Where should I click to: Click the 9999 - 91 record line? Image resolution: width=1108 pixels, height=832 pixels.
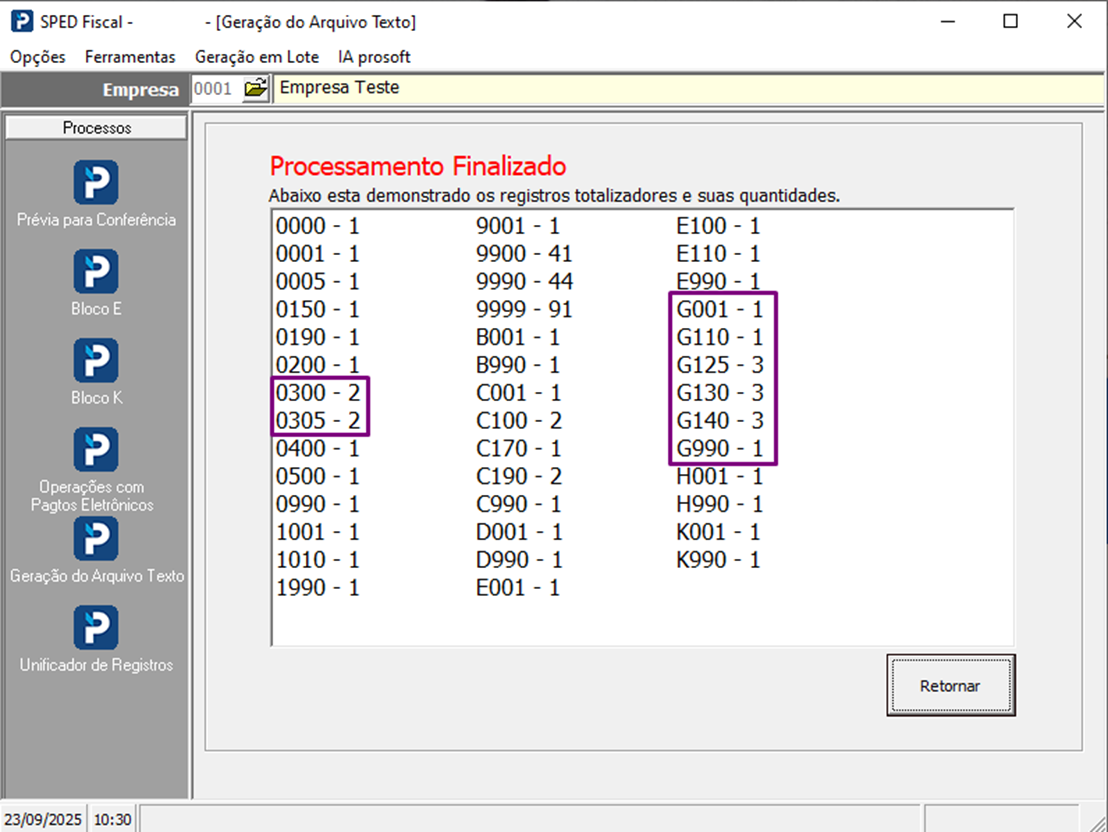[x=524, y=310]
